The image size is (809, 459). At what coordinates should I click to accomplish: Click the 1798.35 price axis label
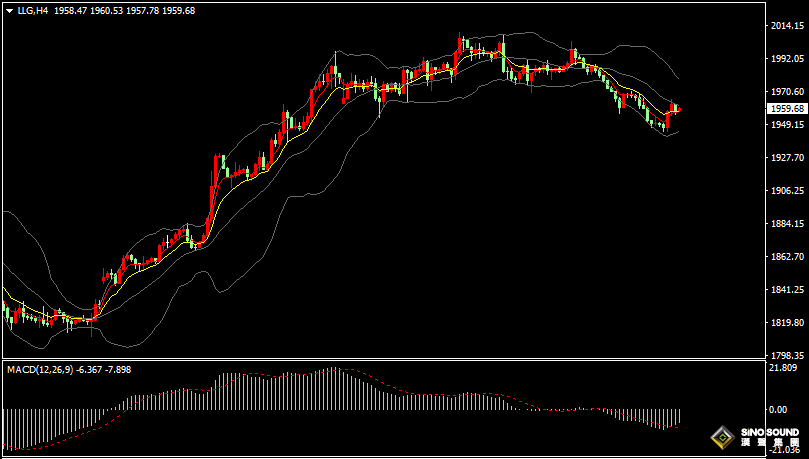pos(786,356)
